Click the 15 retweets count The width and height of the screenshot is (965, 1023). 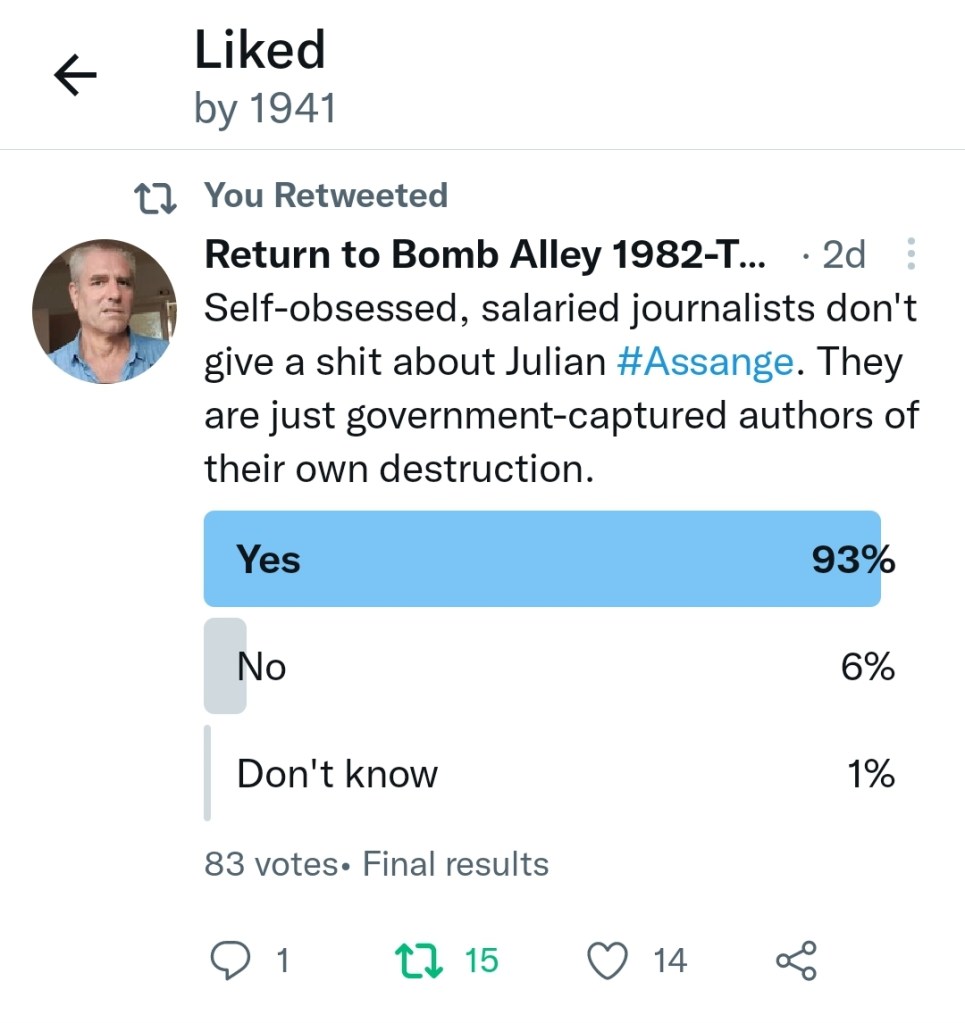(x=481, y=960)
